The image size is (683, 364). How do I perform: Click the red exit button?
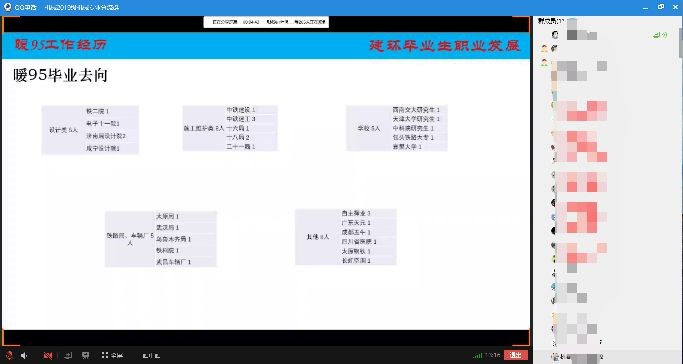[516, 355]
